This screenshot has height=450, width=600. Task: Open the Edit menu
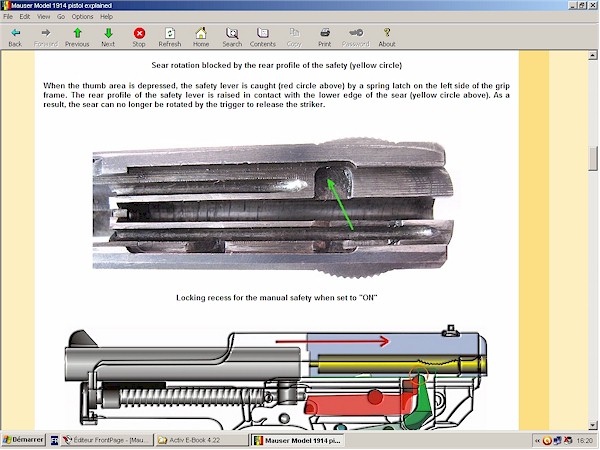pos(25,16)
